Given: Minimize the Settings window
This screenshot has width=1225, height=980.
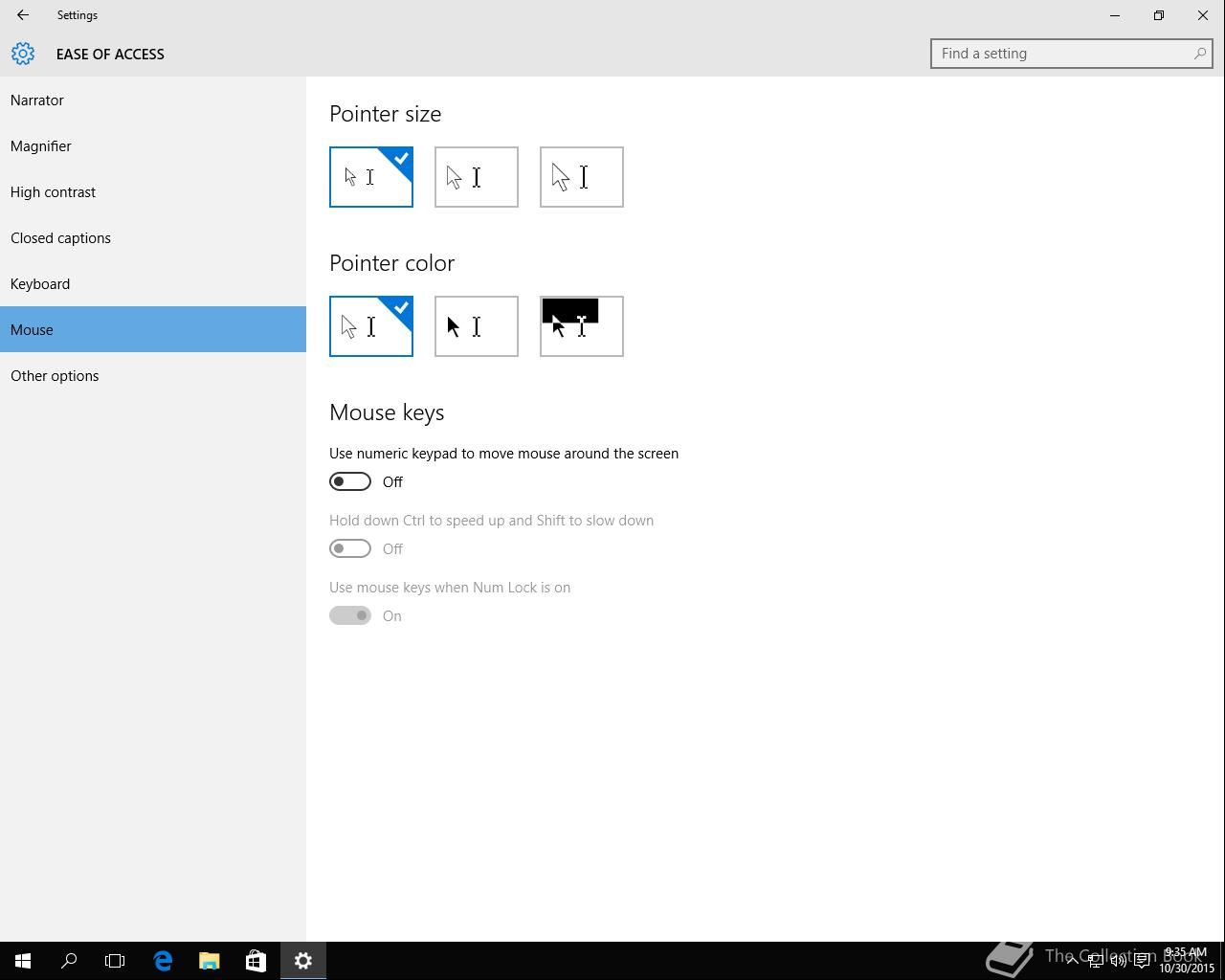Looking at the screenshot, I should (1115, 15).
